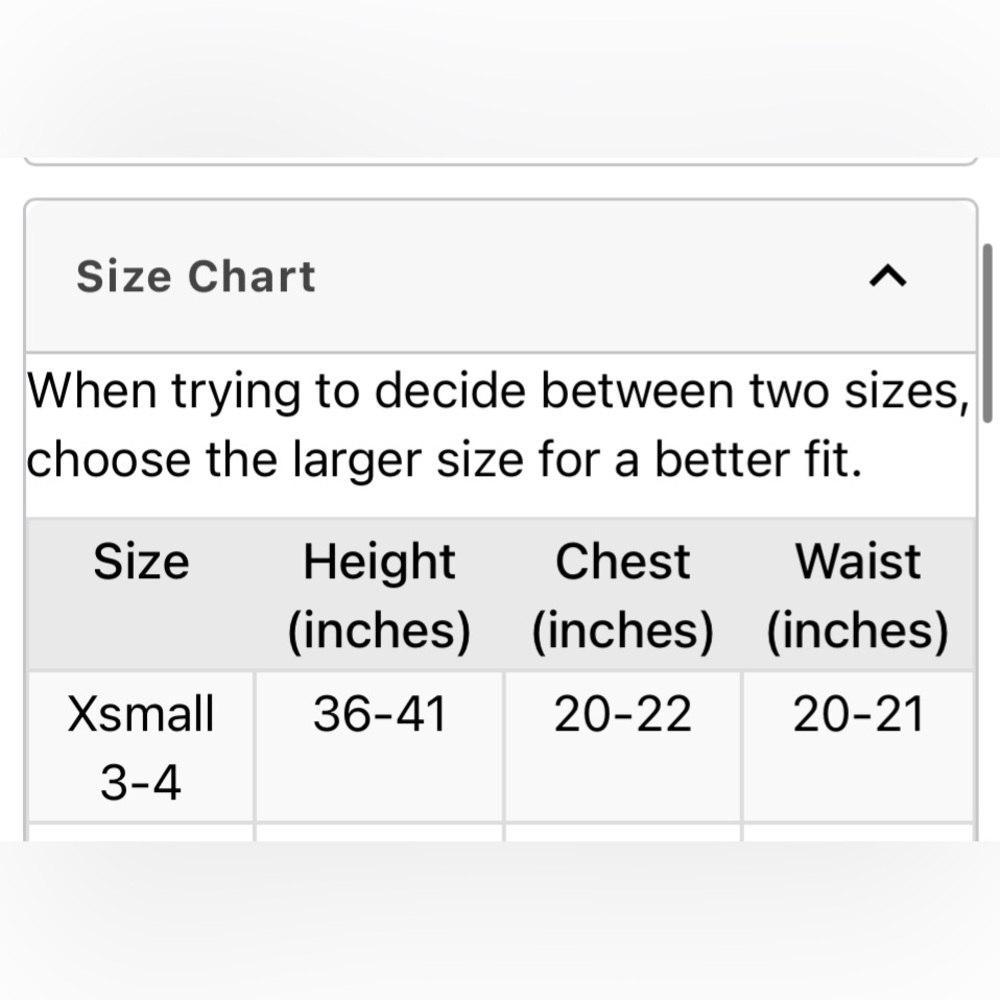Screen dimensions: 1000x1000
Task: Click the cut-off cell beneath 20-21
Action: [x=858, y=832]
